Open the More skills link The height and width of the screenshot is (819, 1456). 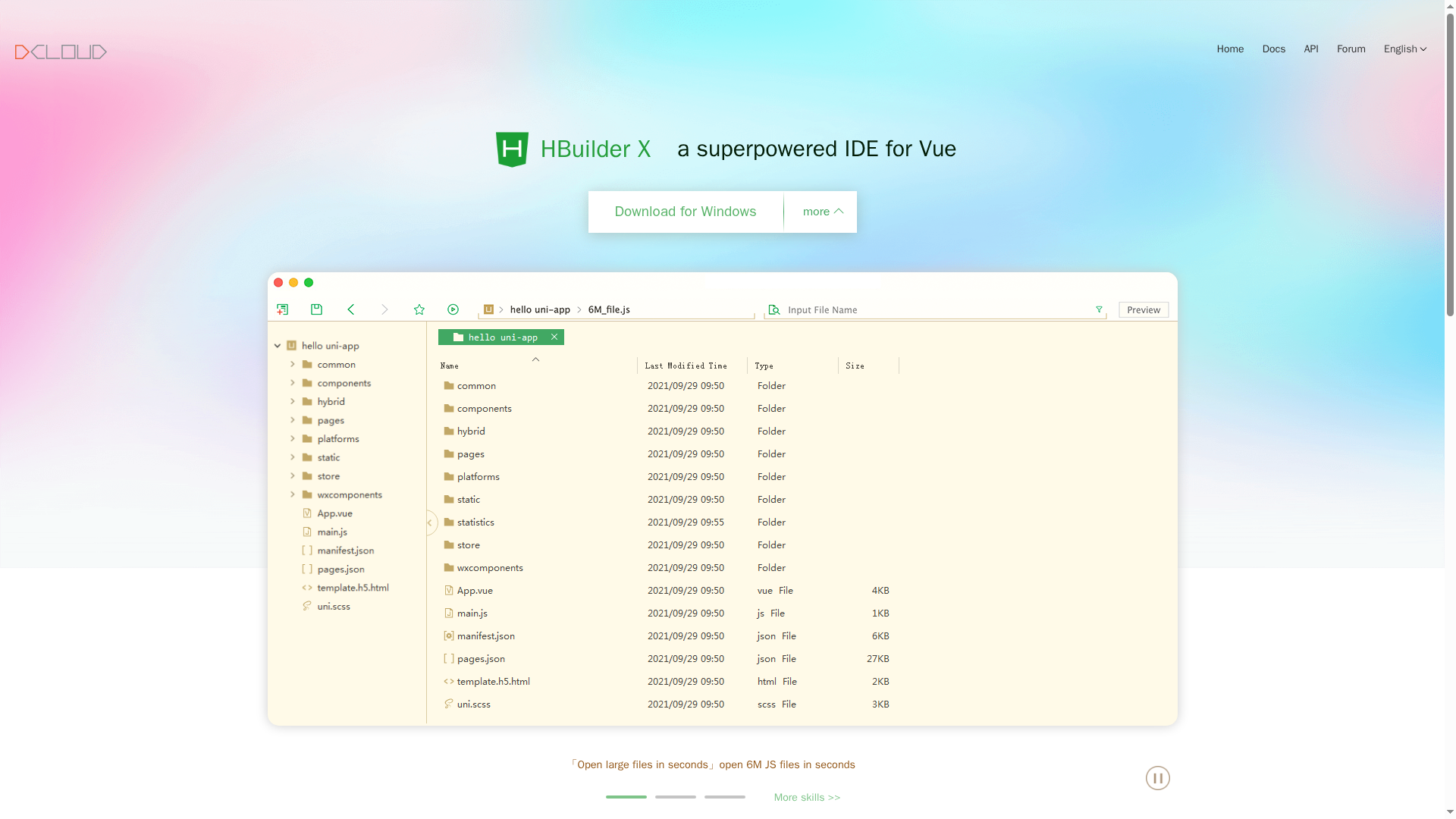click(807, 797)
